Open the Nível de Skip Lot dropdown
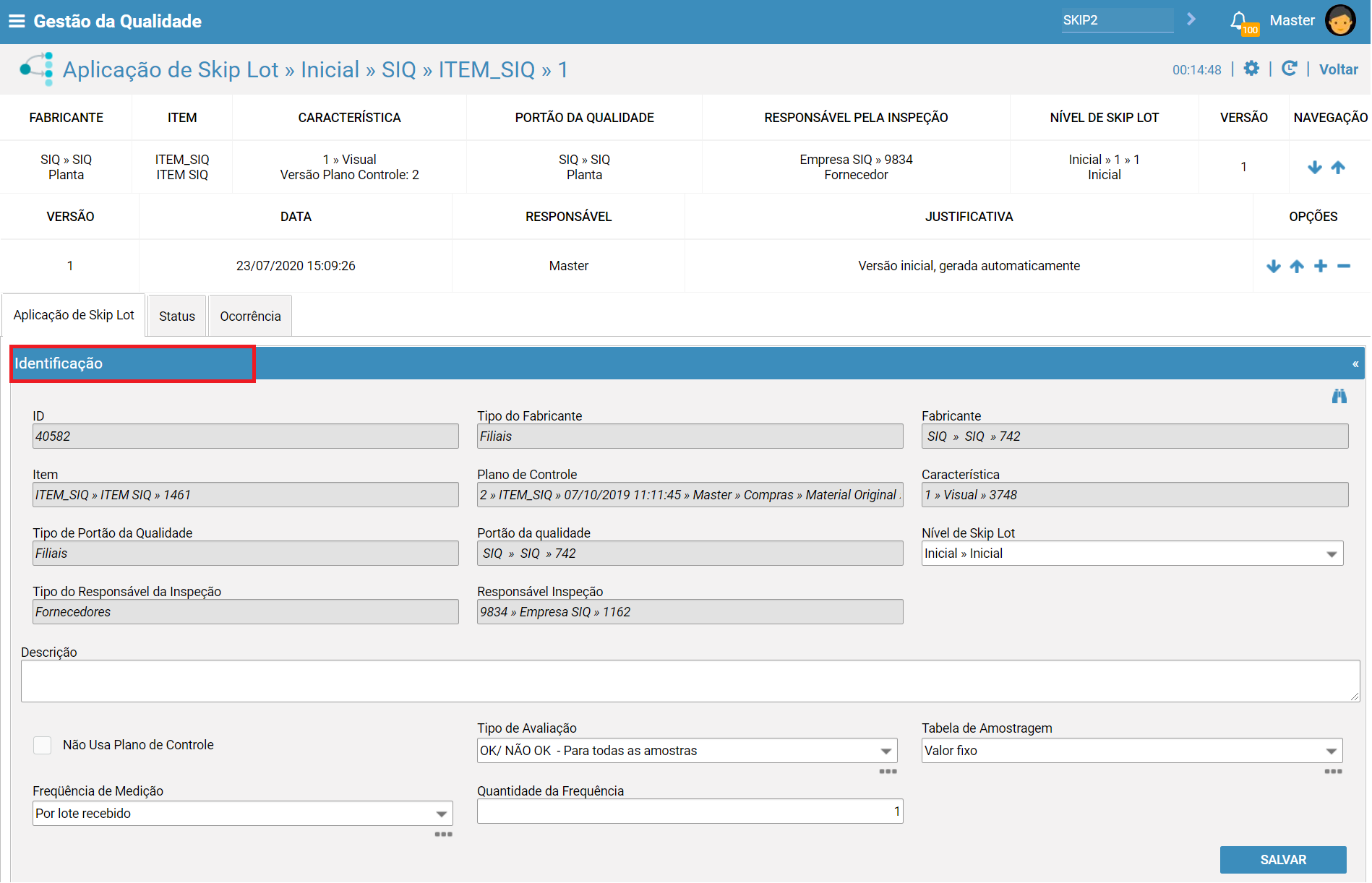Screen dimensions: 1372x883 [x=1131, y=554]
